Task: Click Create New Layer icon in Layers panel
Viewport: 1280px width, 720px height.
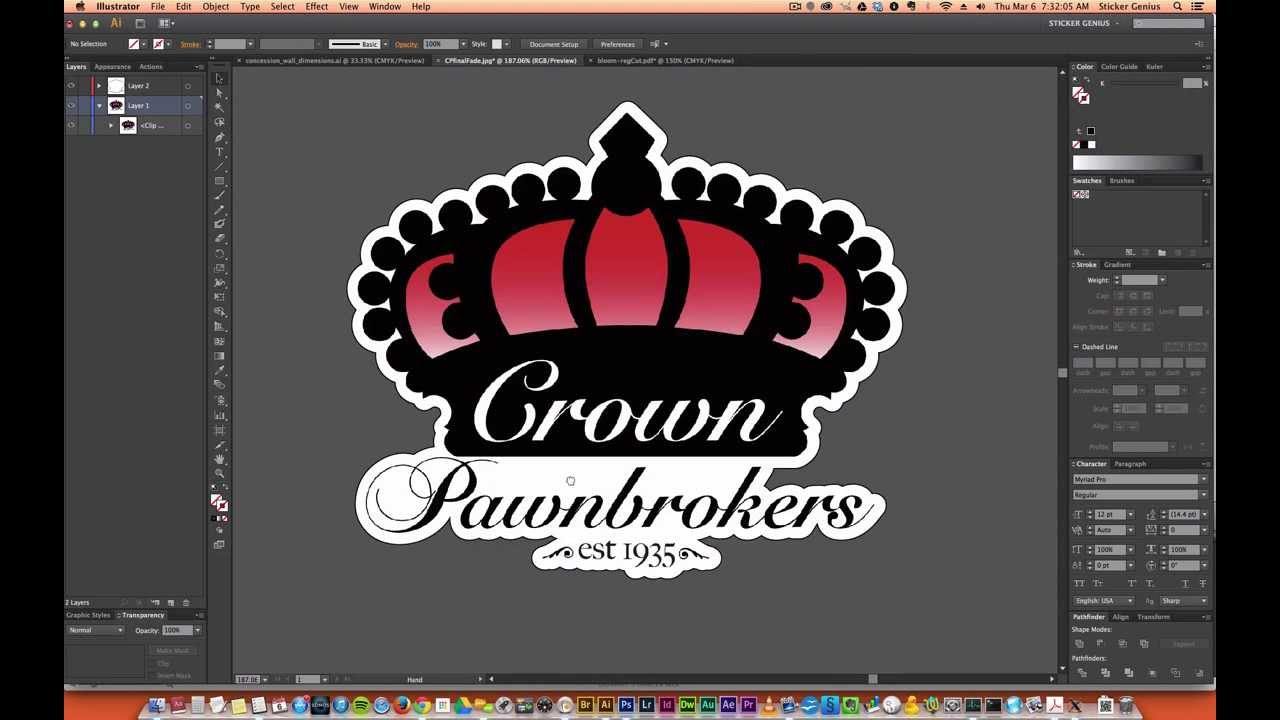Action: pos(171,603)
